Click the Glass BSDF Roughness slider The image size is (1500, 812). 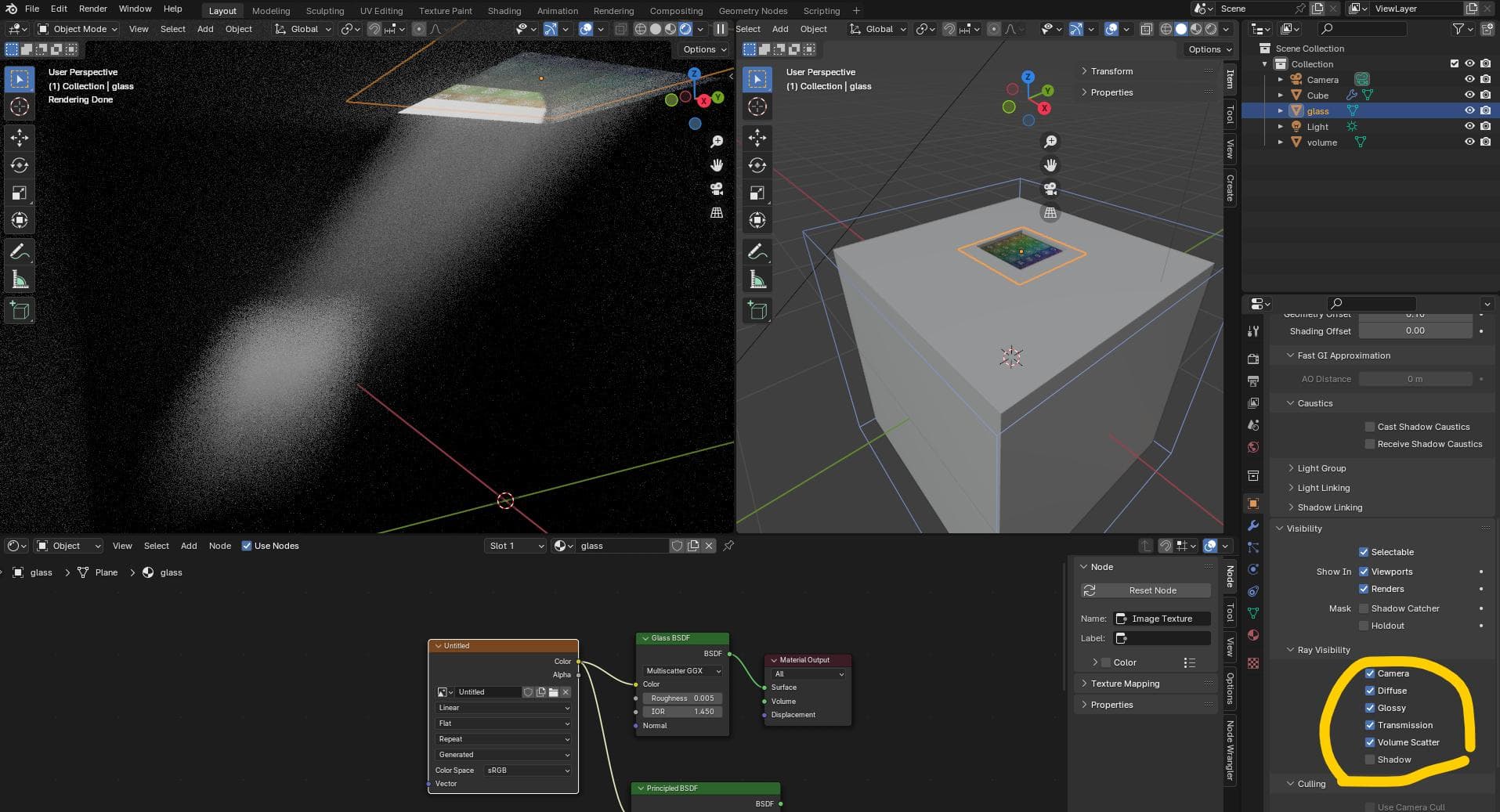click(682, 698)
